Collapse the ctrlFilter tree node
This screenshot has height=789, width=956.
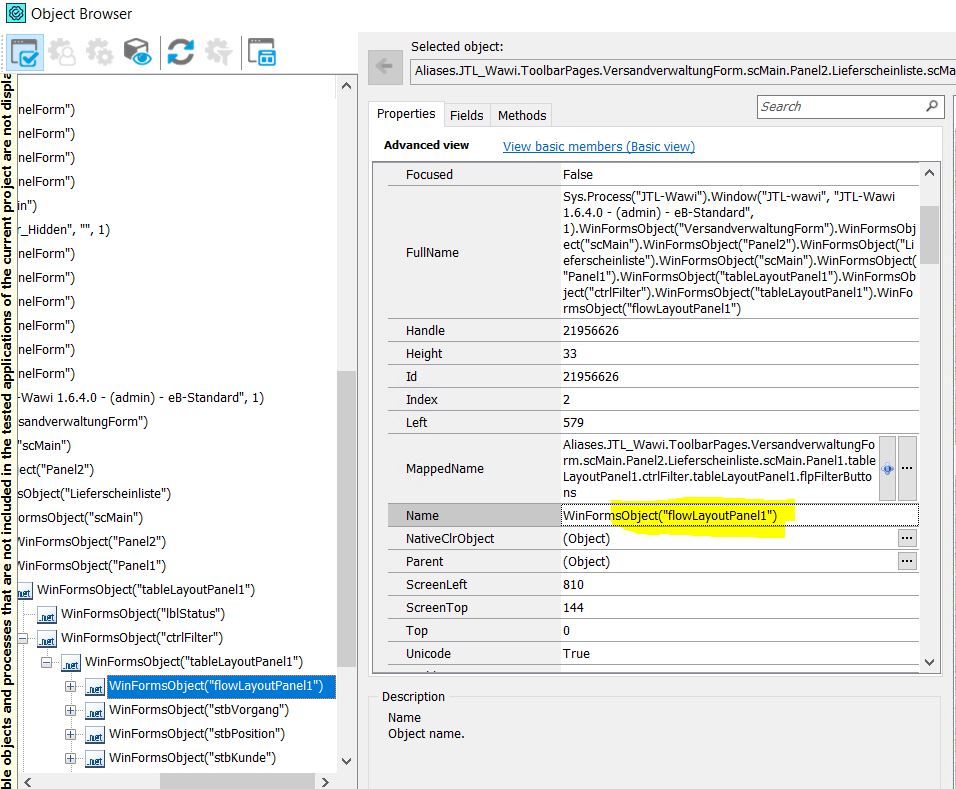22,638
